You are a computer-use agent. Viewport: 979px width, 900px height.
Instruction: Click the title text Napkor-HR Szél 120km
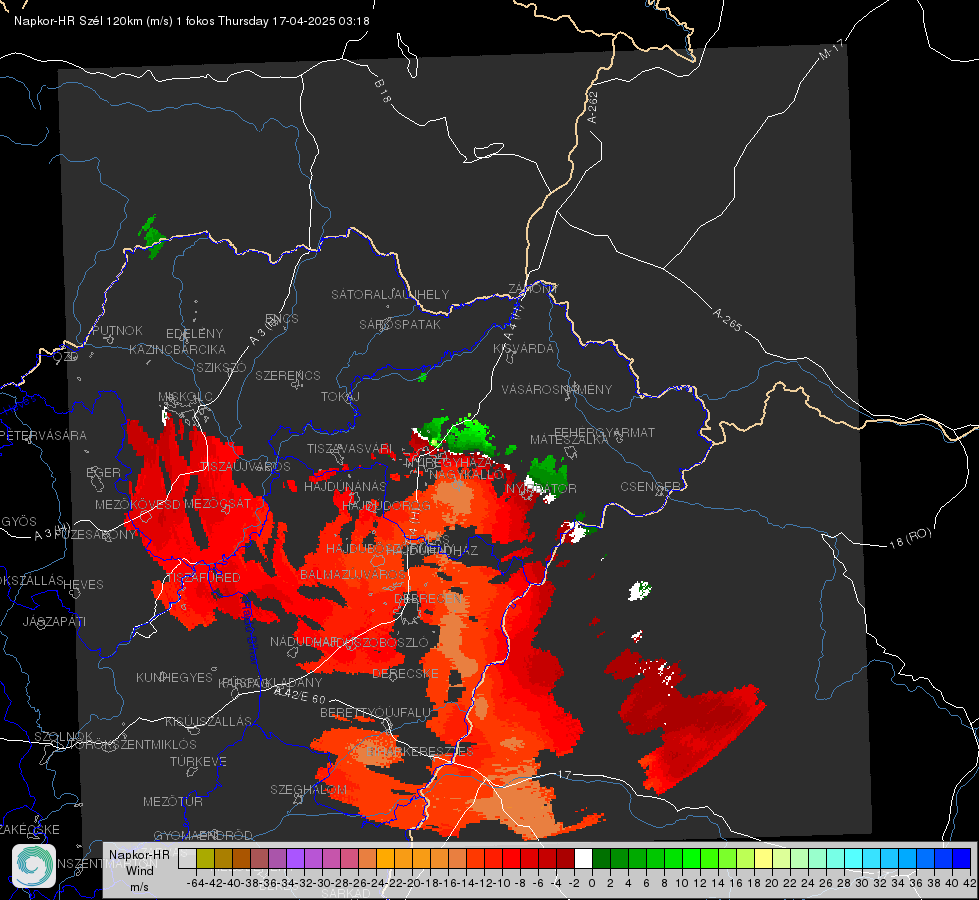[79, 21]
